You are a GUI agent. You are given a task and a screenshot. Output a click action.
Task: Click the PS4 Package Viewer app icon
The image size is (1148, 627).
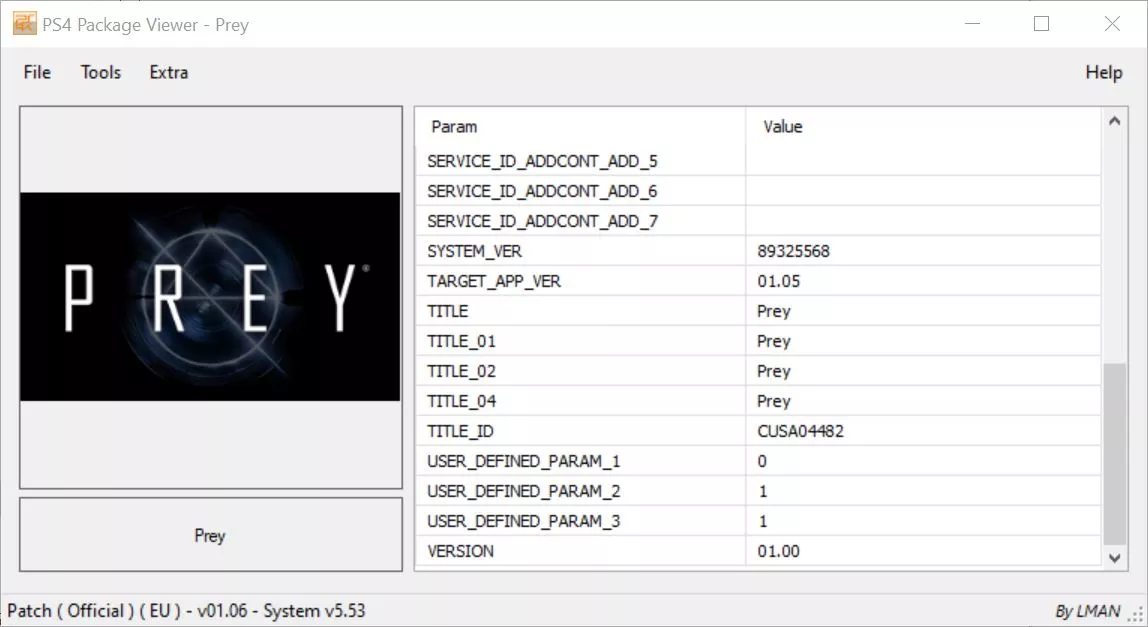point(24,24)
